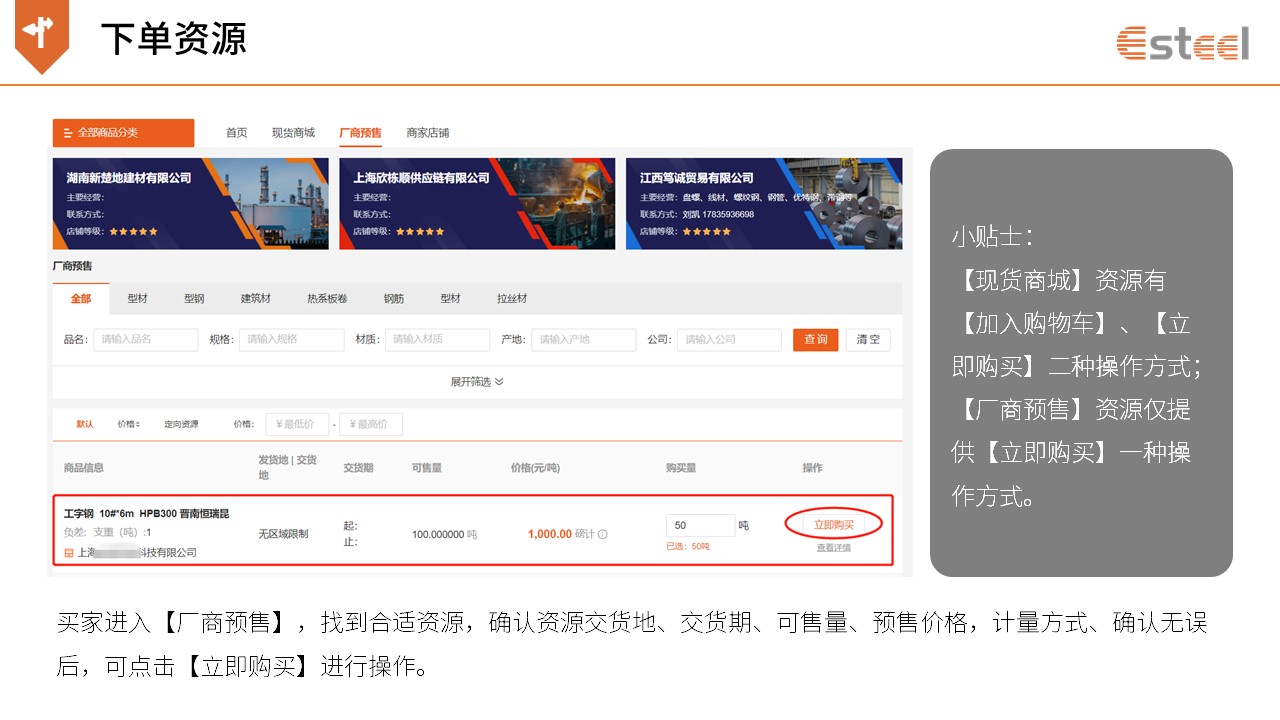Focus the 规格 input field
The height and width of the screenshot is (720, 1280).
click(292, 340)
